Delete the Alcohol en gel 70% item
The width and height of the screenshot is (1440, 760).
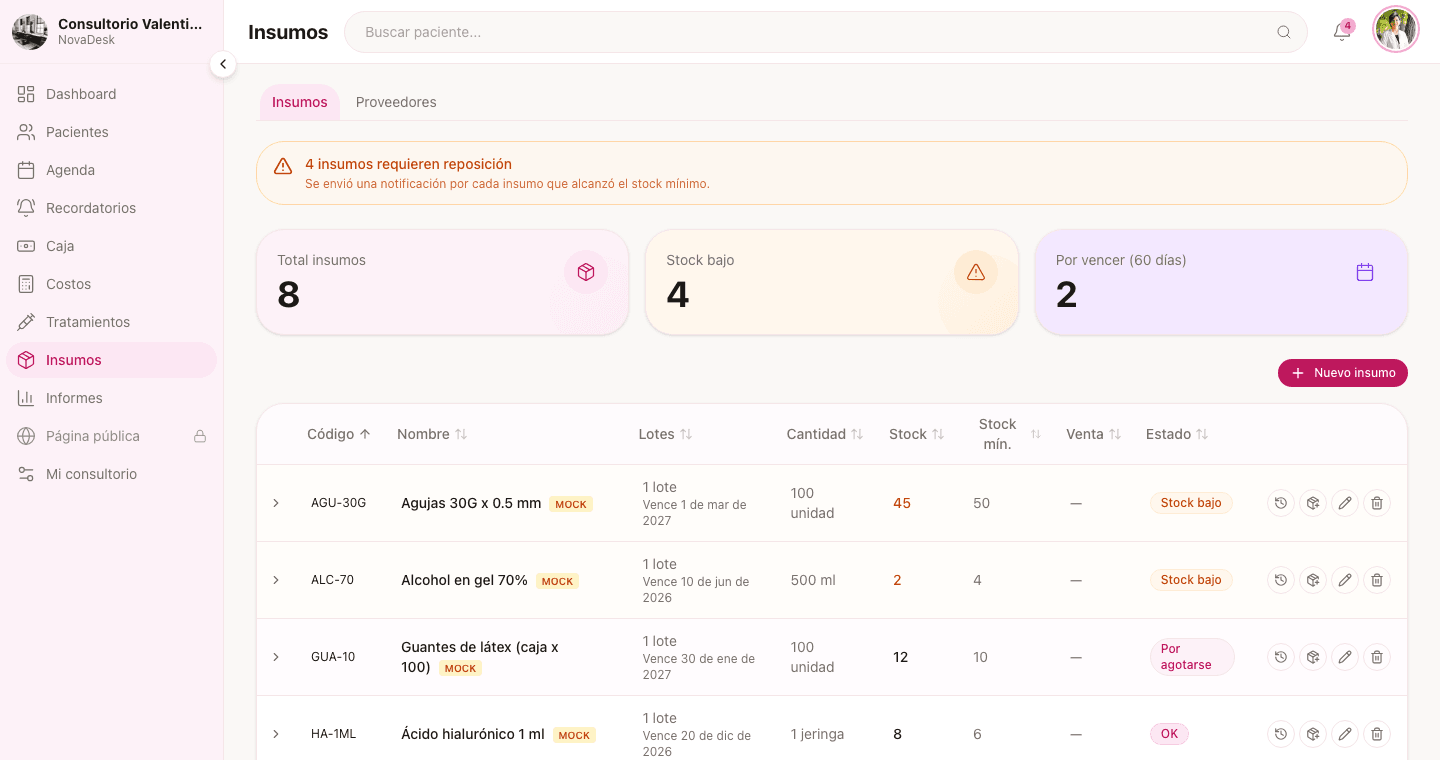click(x=1377, y=580)
